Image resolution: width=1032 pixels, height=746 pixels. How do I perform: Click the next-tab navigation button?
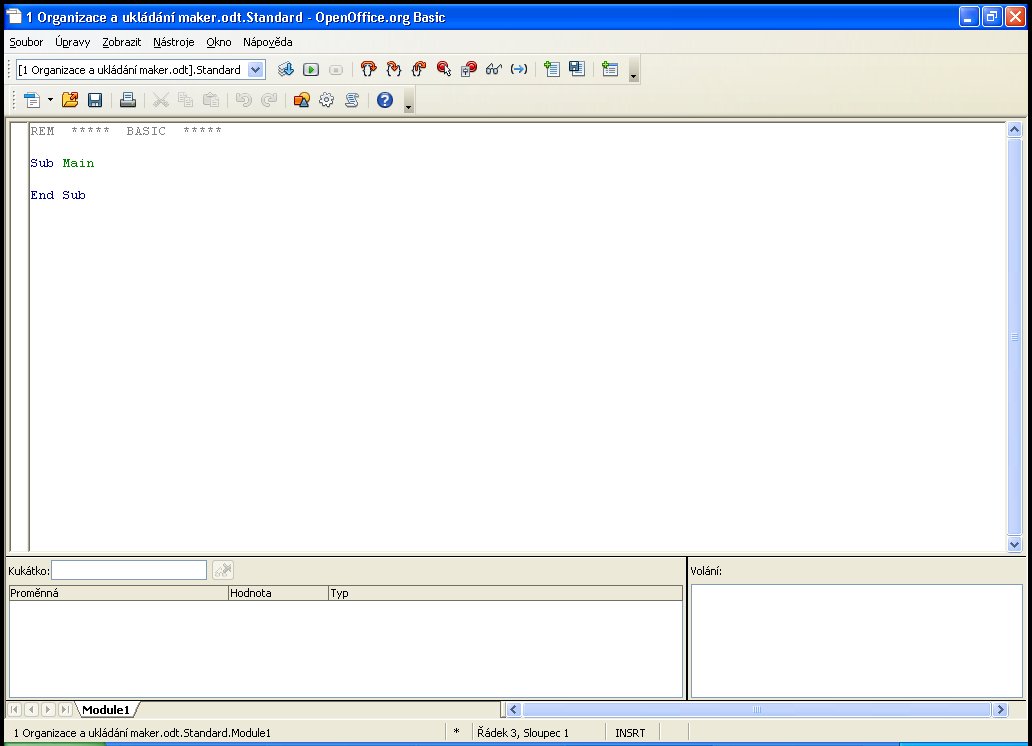47,710
